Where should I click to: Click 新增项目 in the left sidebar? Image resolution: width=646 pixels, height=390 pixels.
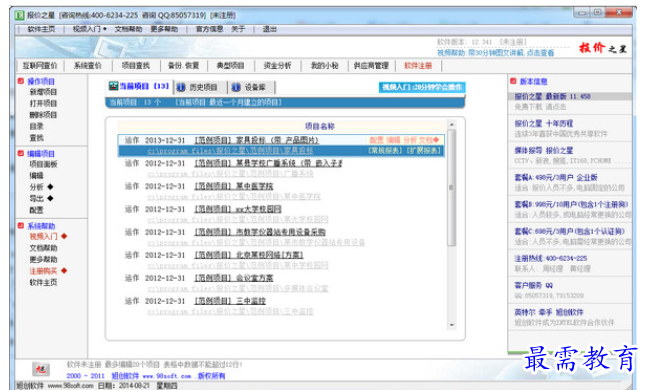pos(43,92)
